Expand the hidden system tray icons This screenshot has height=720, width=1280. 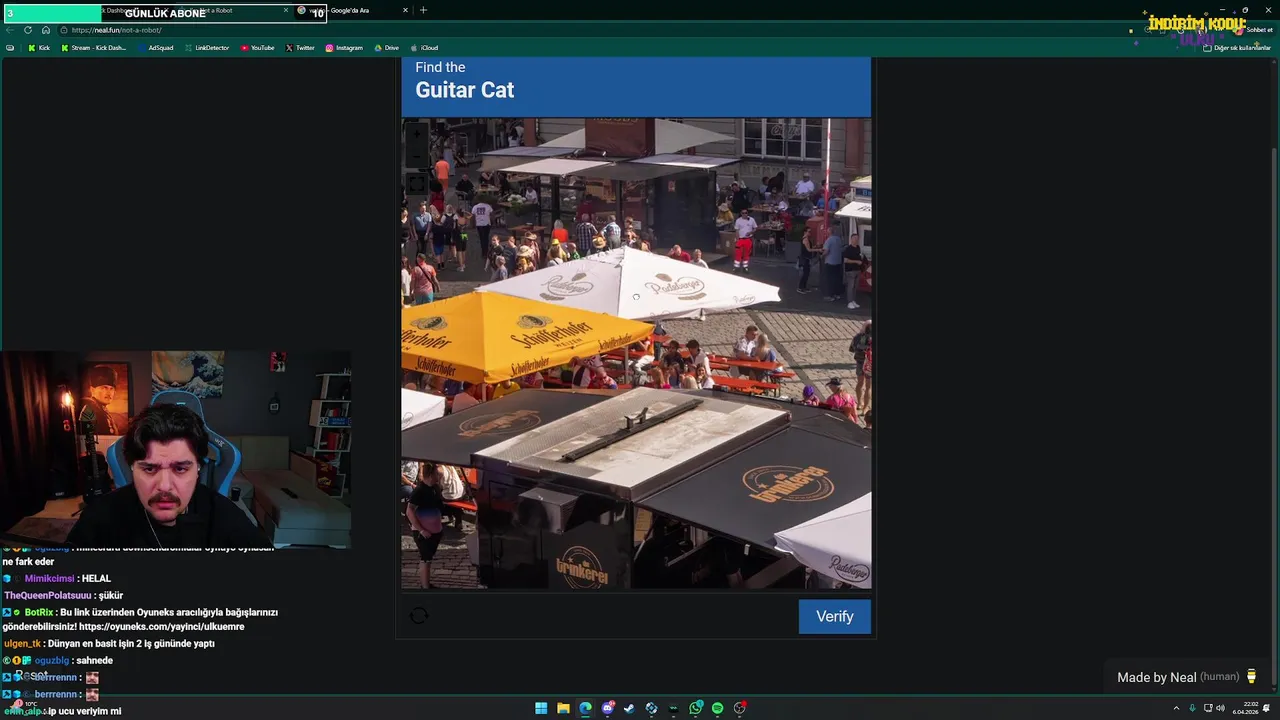tap(1176, 708)
